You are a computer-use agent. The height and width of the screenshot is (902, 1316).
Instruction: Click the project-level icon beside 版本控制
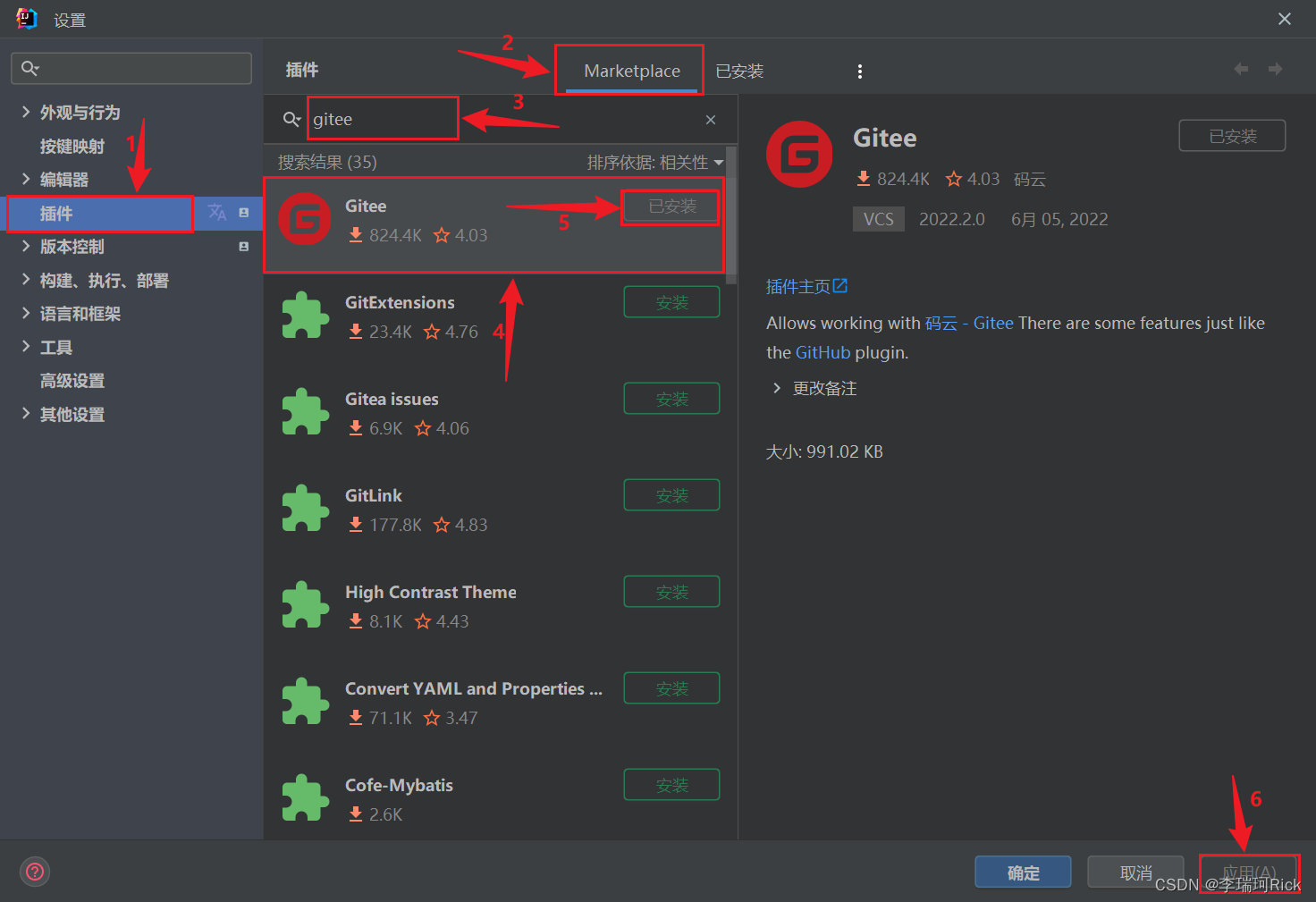click(x=244, y=247)
